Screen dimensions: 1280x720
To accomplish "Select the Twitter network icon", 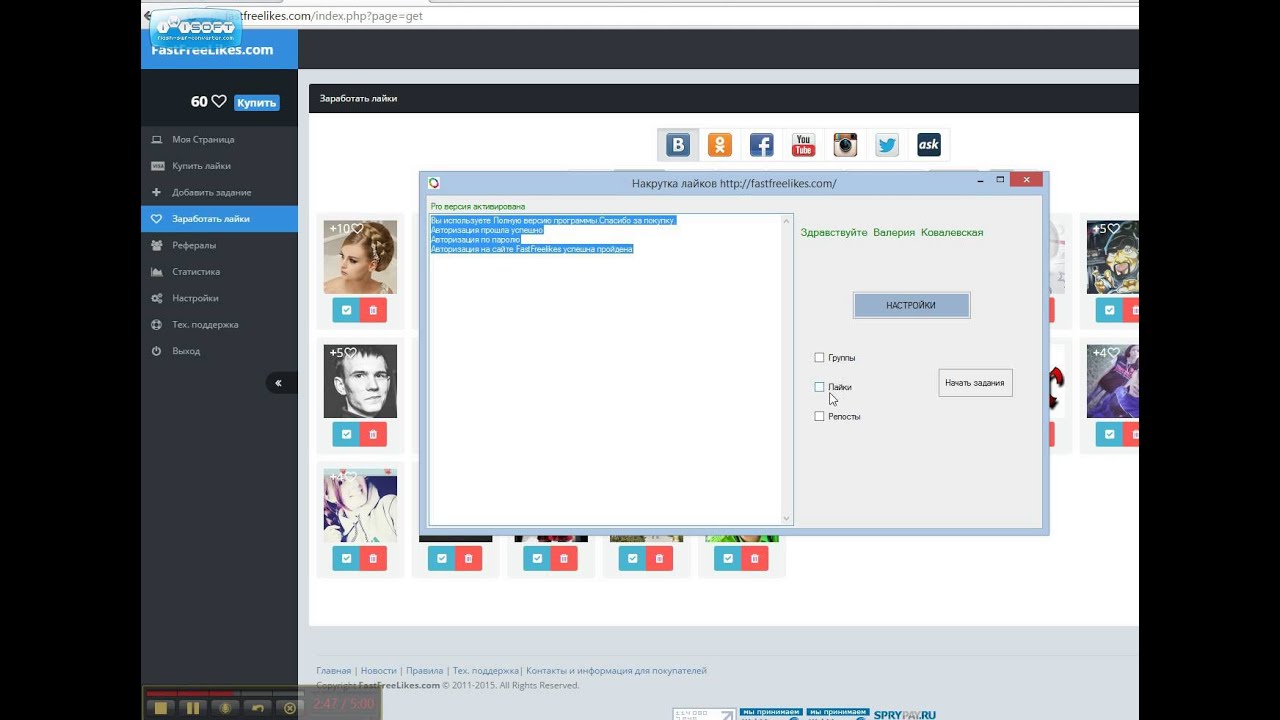I will point(887,145).
